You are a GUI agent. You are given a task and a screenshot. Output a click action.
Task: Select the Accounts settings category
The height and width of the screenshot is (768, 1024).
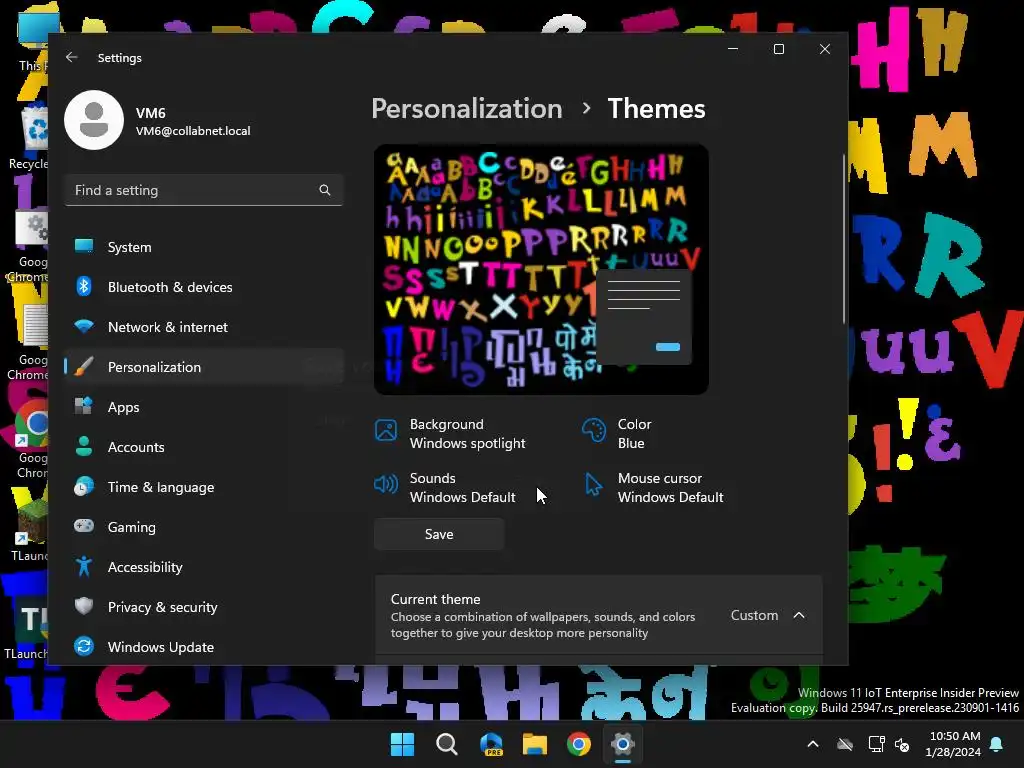point(204,447)
